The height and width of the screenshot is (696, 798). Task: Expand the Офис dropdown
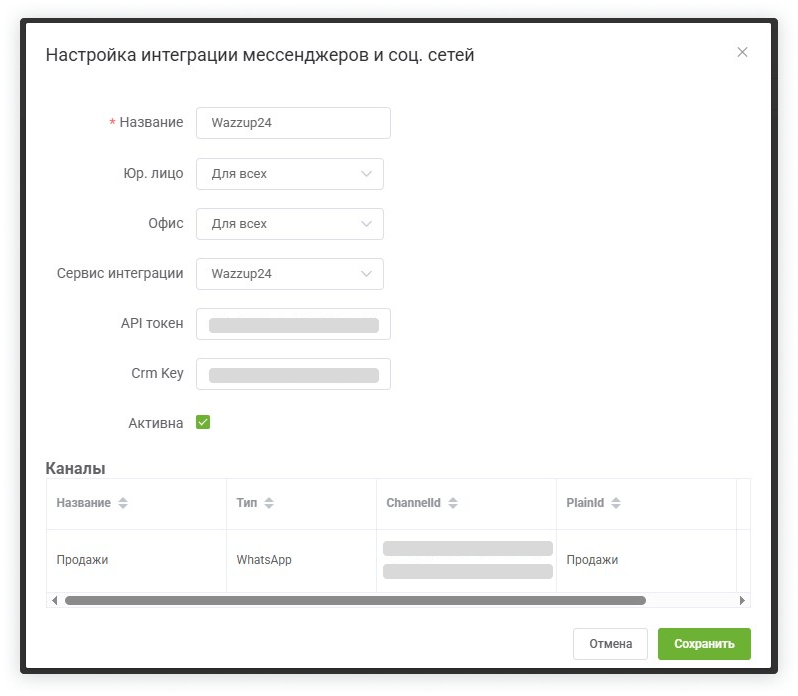click(290, 224)
